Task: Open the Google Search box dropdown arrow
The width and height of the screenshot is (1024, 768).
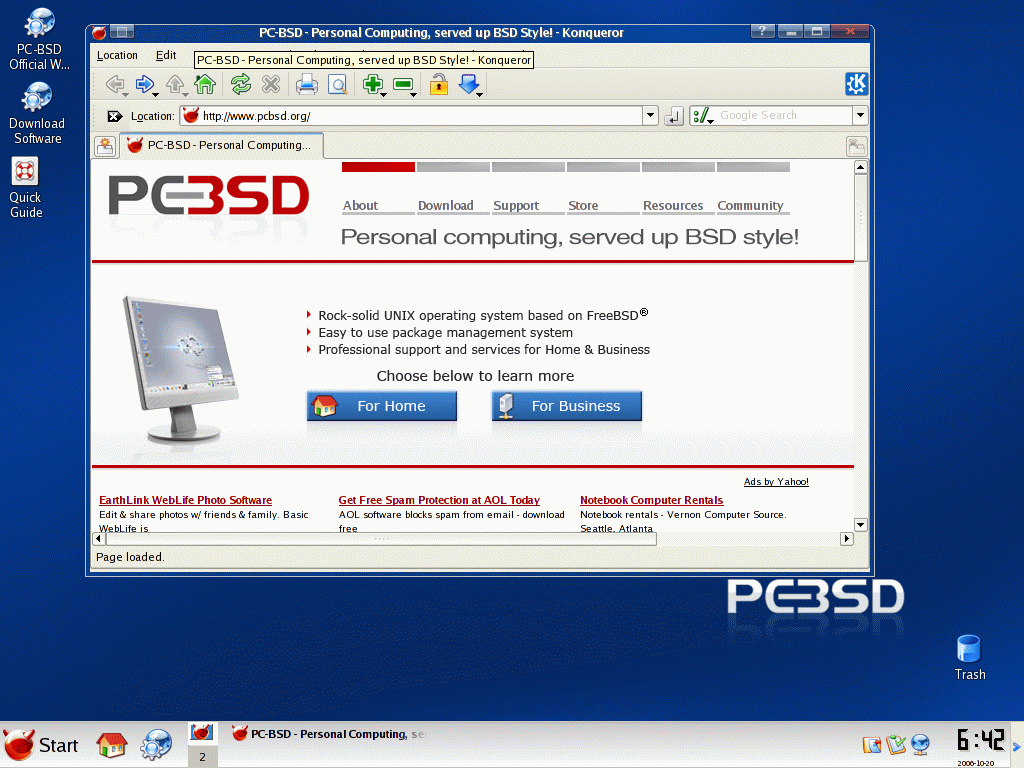Action: click(860, 116)
